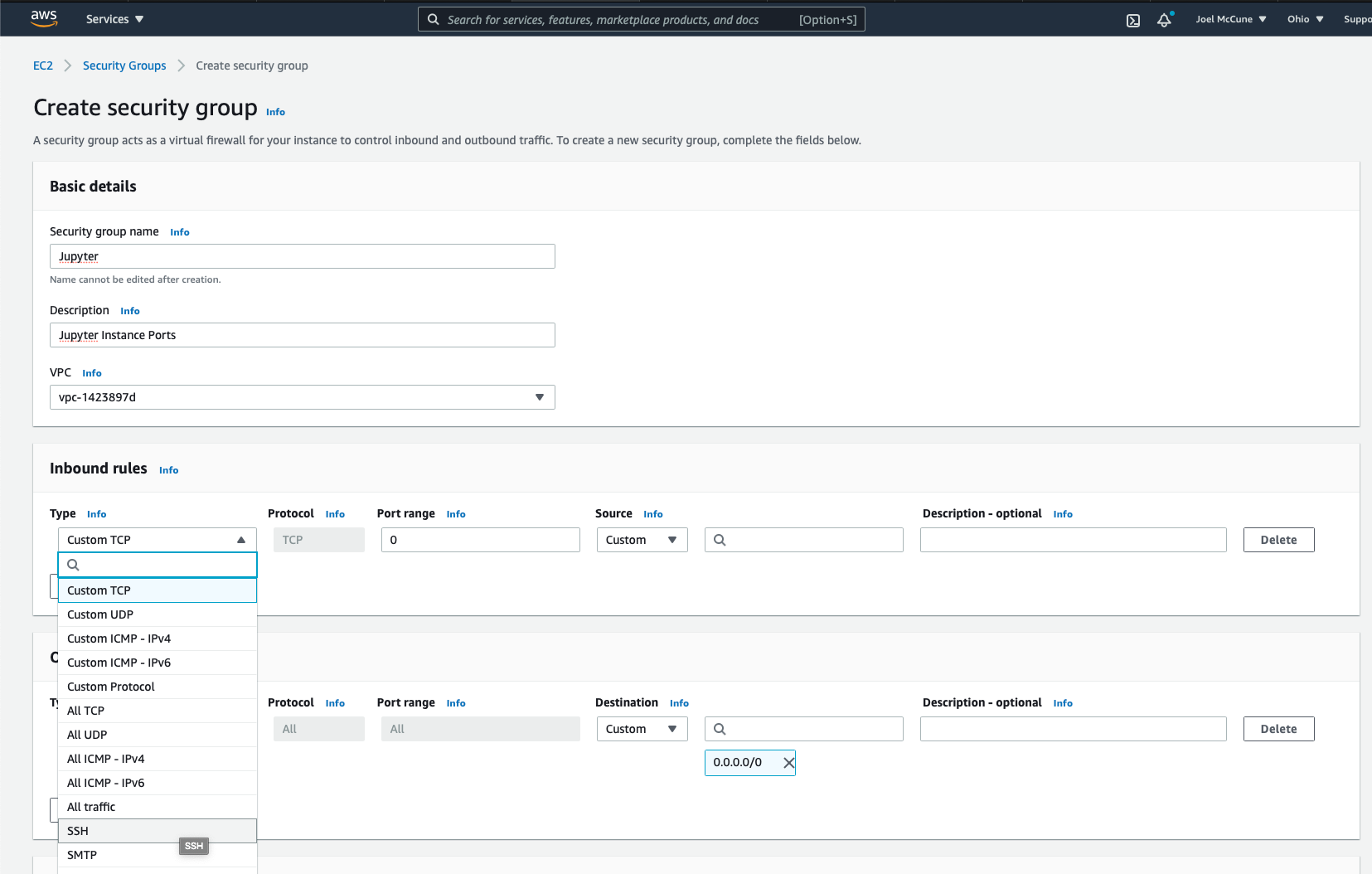Focus the inbound Source search field
The width and height of the screenshot is (1372, 874).
[x=804, y=540]
